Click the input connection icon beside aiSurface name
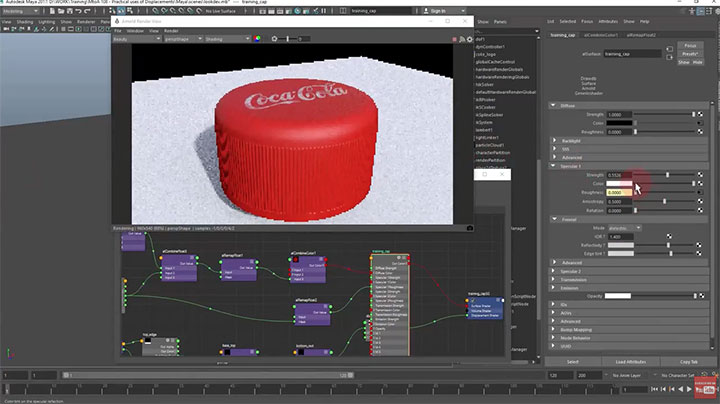This screenshot has height=404, width=720. point(669,49)
